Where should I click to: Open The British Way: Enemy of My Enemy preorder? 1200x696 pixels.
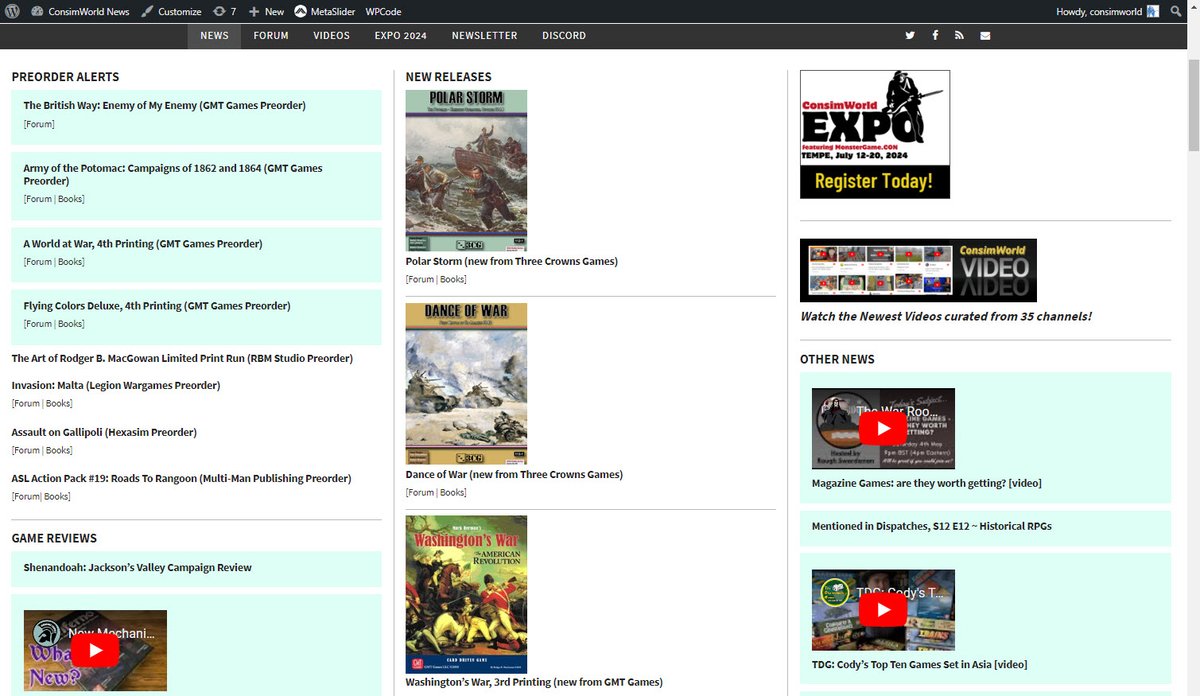point(164,105)
